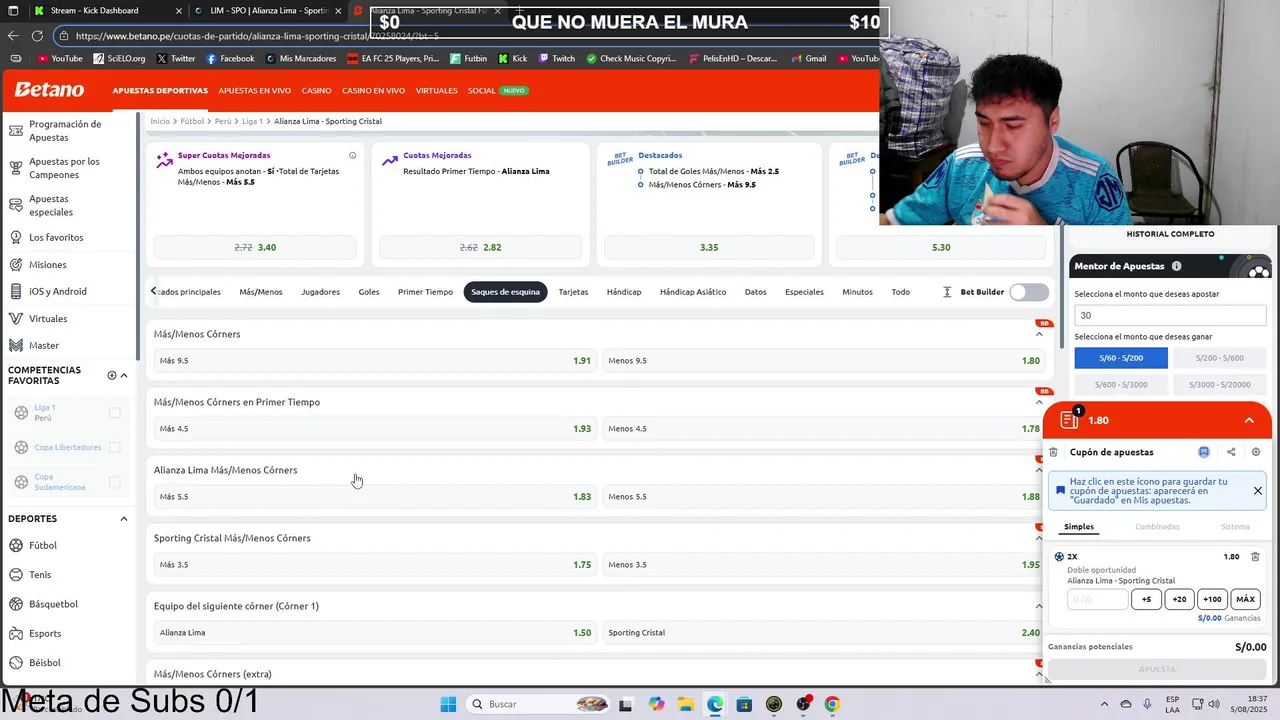This screenshot has width=1280, height=720.
Task: Open Casino in top menu
Action: coord(316,91)
